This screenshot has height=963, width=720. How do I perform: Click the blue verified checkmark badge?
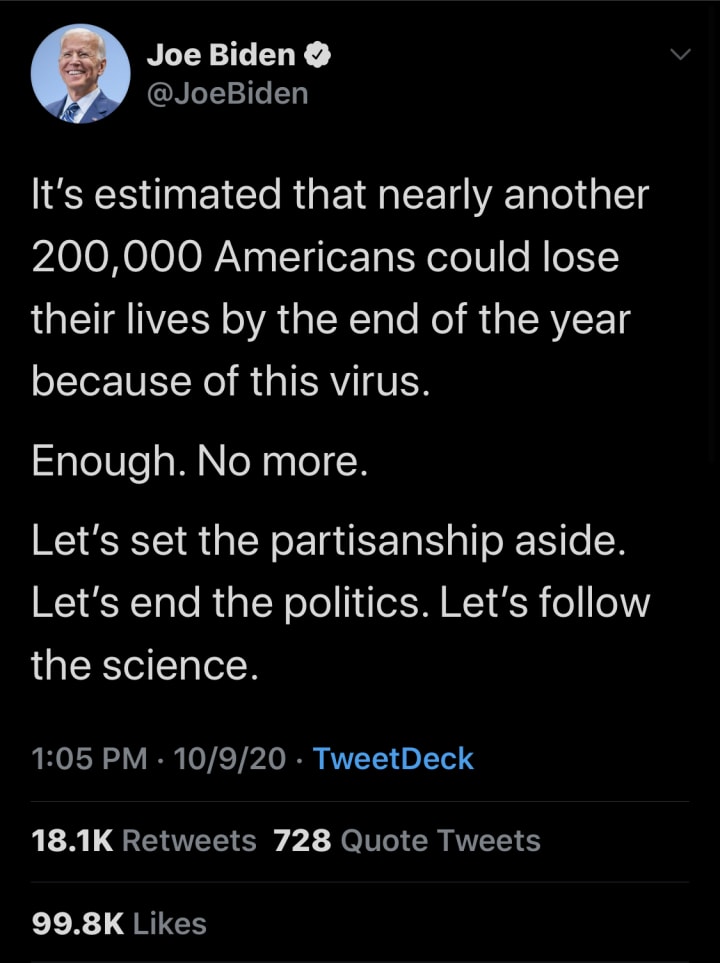tap(319, 55)
